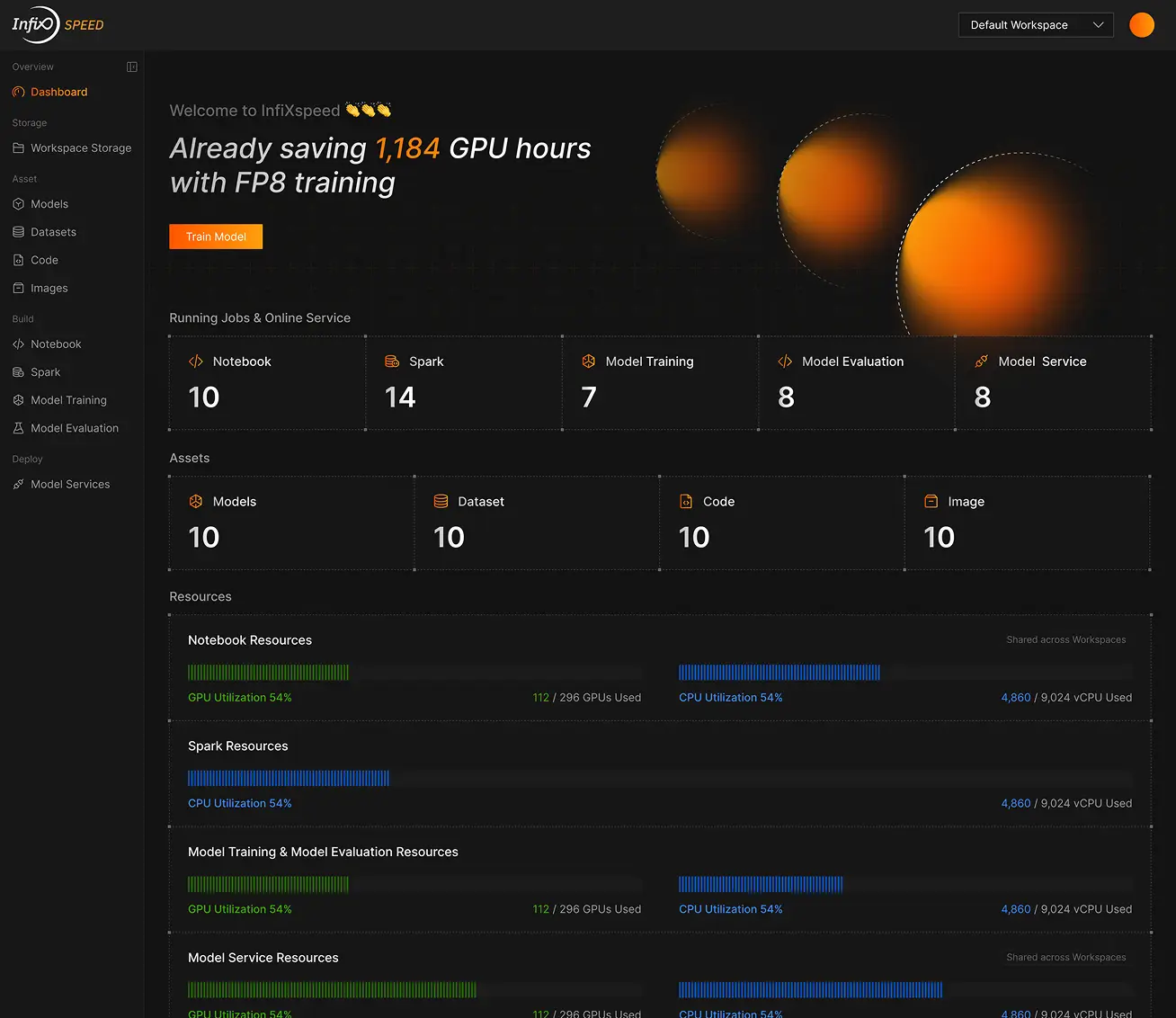
Task: Expand workspace list via chevron arrow
Action: (1098, 25)
